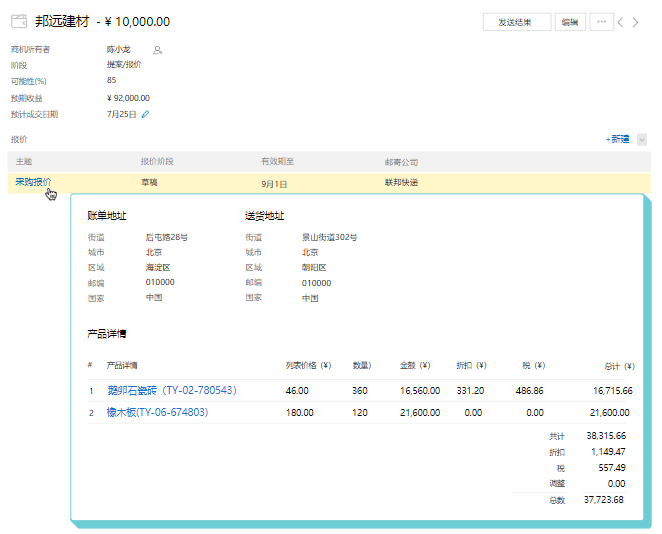Click the opportunity record icon beside 邦远建材
Screen dimensions: 662x534
(x=18, y=21)
